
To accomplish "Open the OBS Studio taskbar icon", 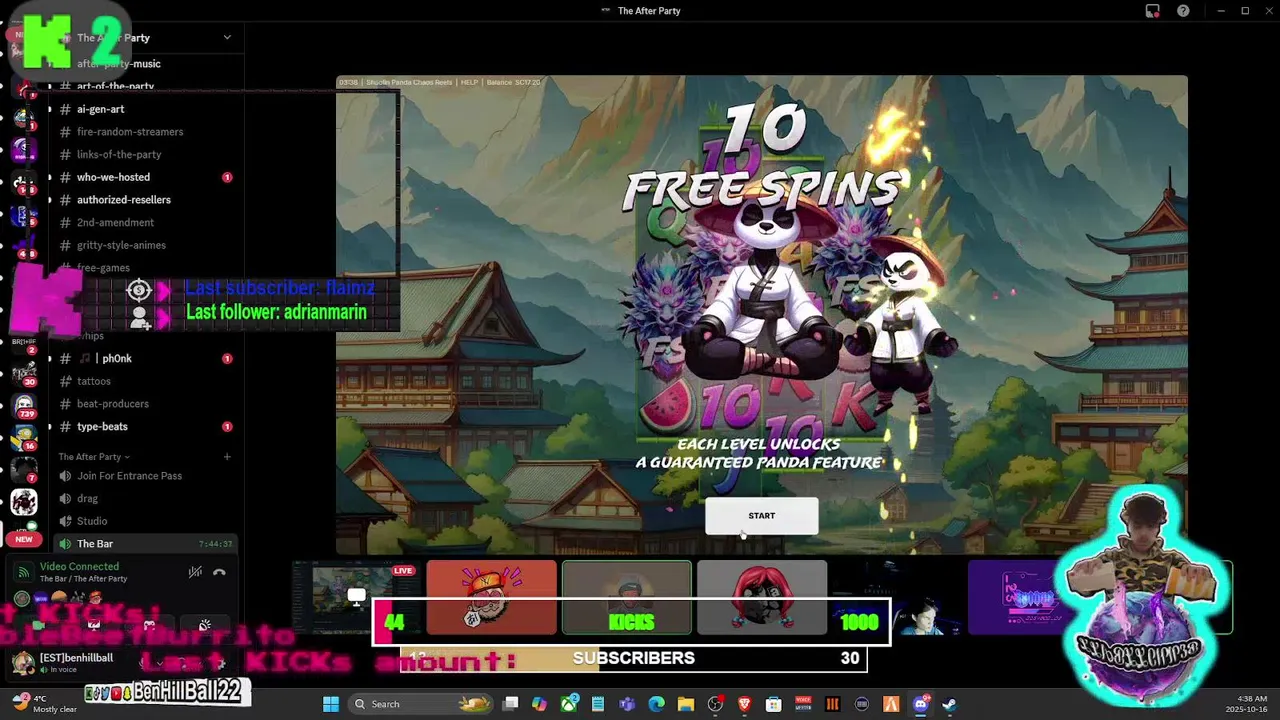I will click(x=715, y=704).
